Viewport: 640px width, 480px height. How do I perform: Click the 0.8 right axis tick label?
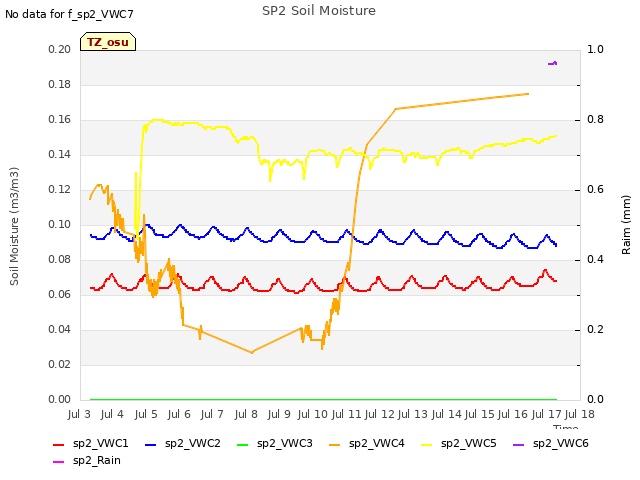(595, 120)
